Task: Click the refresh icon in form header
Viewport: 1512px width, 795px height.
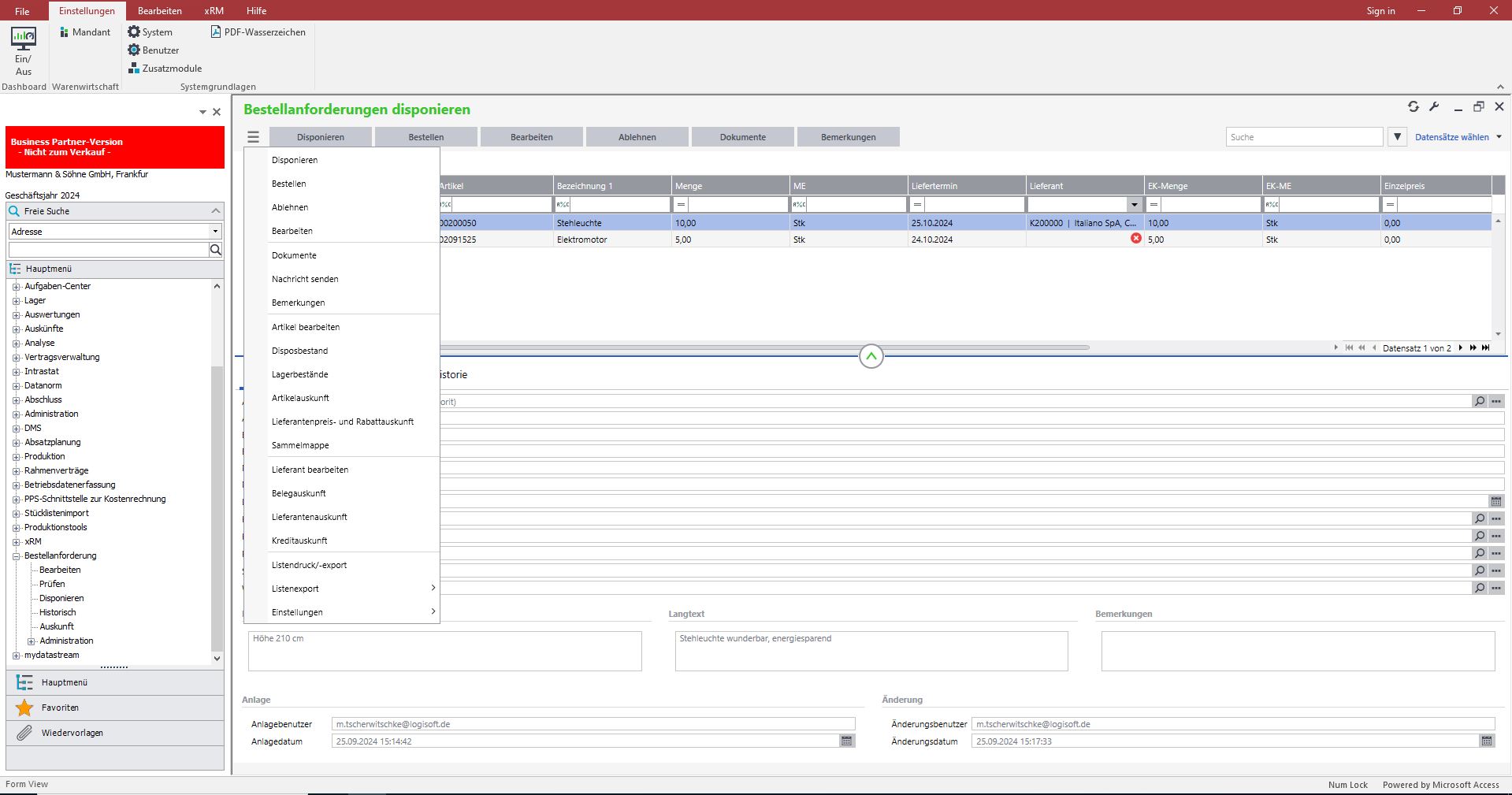Action: click(1414, 106)
